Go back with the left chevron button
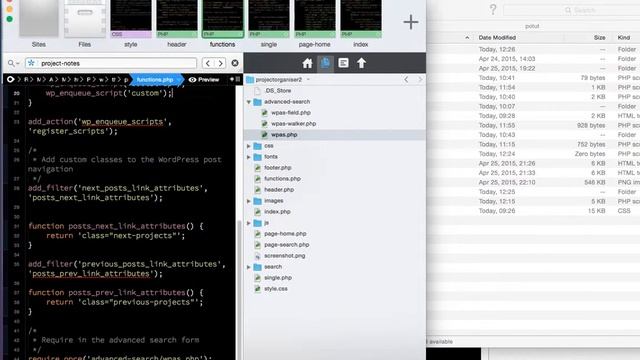This screenshot has width=640, height=360. coord(208,63)
